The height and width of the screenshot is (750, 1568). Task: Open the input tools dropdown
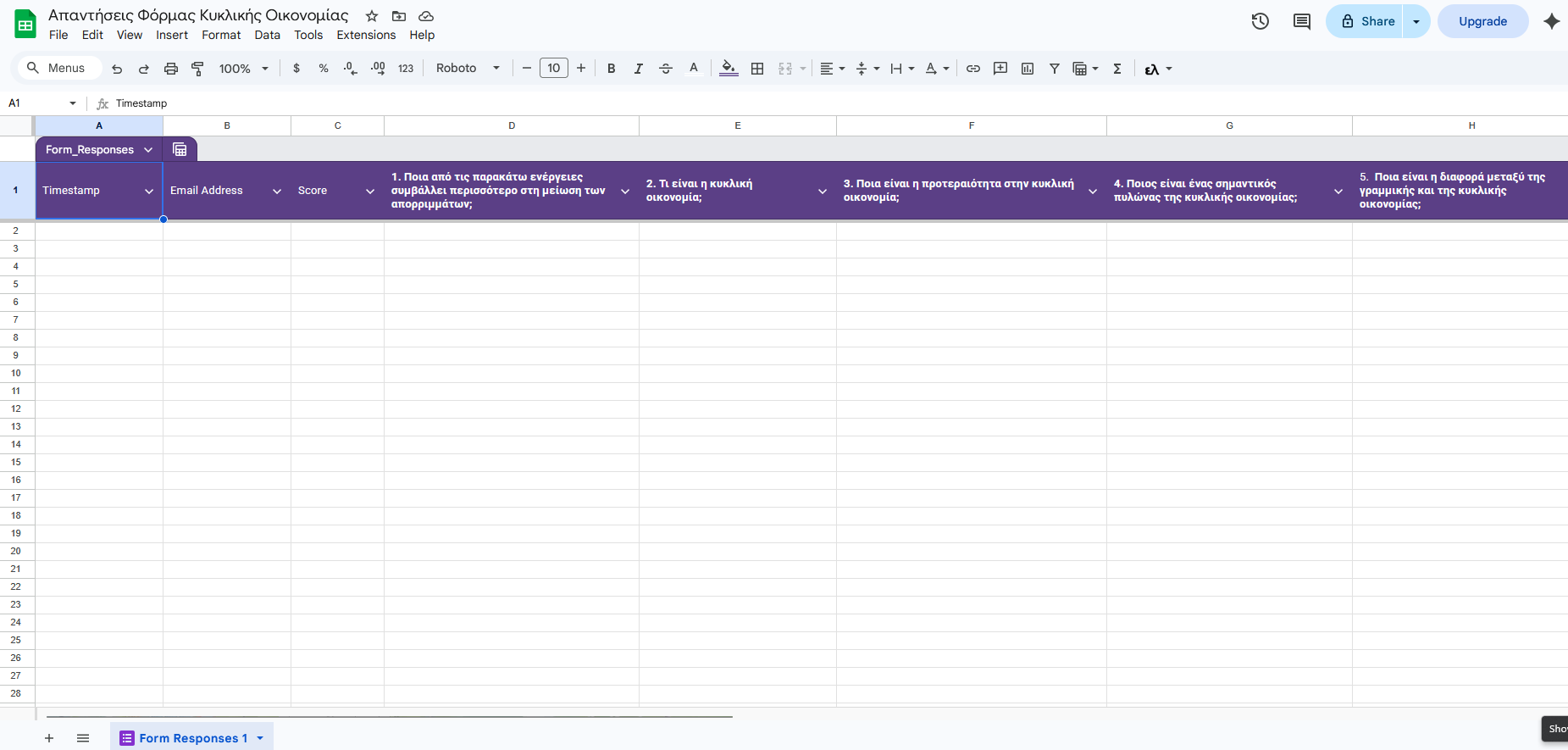coord(1158,69)
